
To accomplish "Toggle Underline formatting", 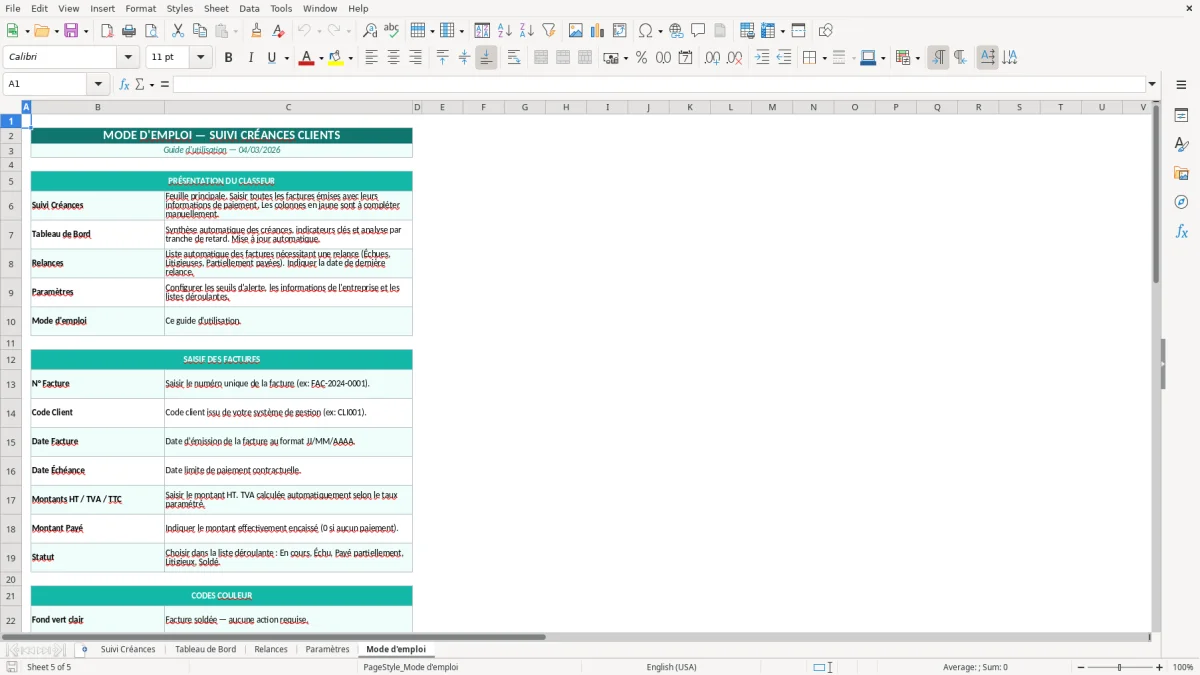I will pos(271,58).
